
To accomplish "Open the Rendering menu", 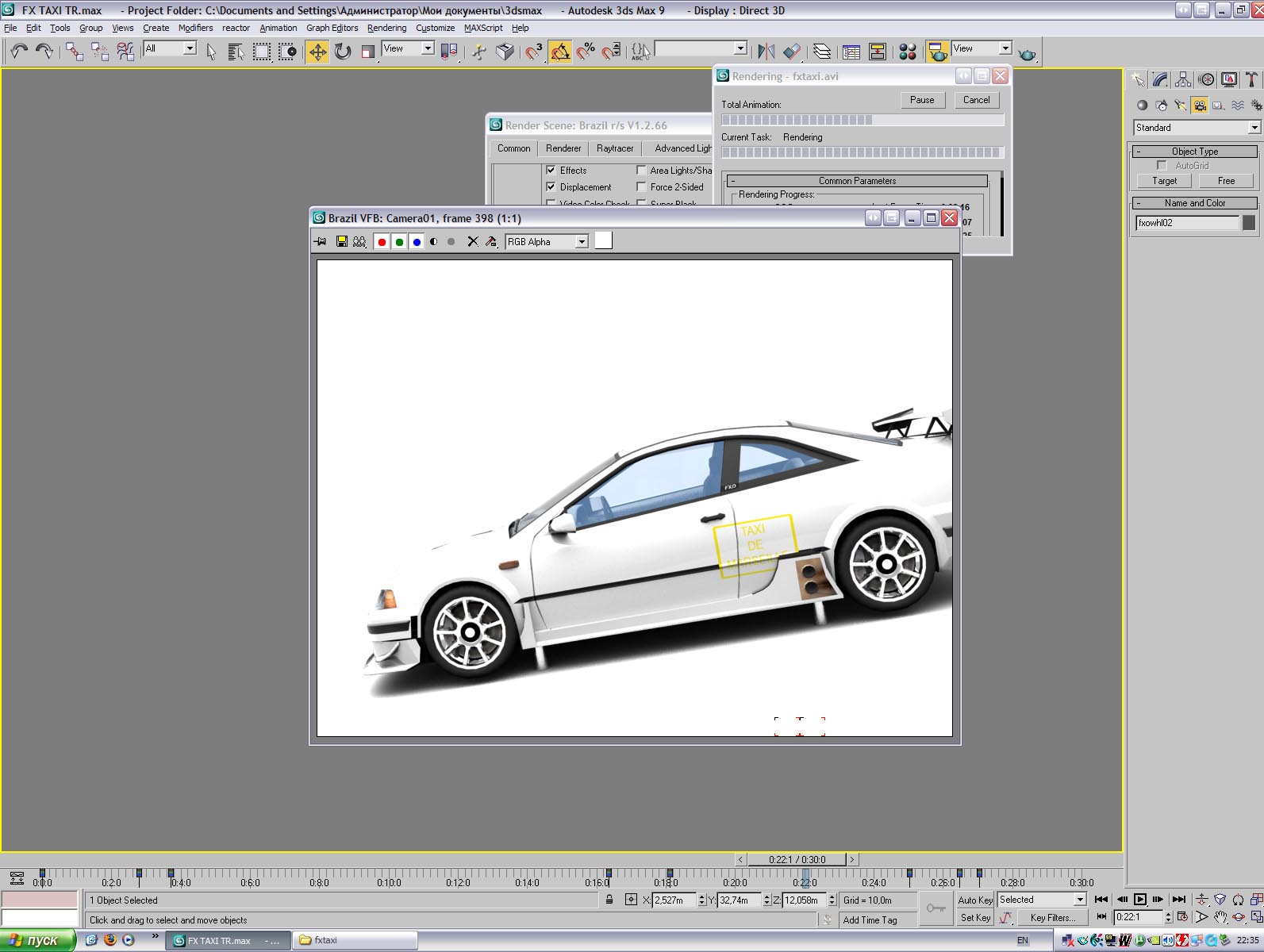I will 386,28.
